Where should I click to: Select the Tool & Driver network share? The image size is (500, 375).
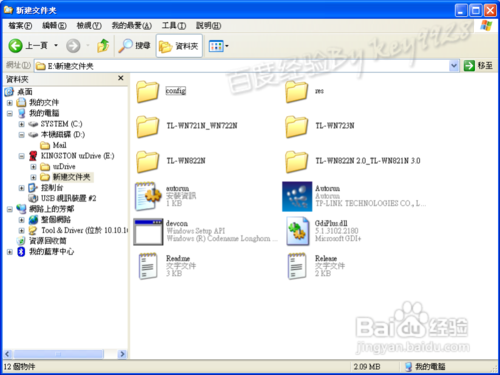pos(84,230)
